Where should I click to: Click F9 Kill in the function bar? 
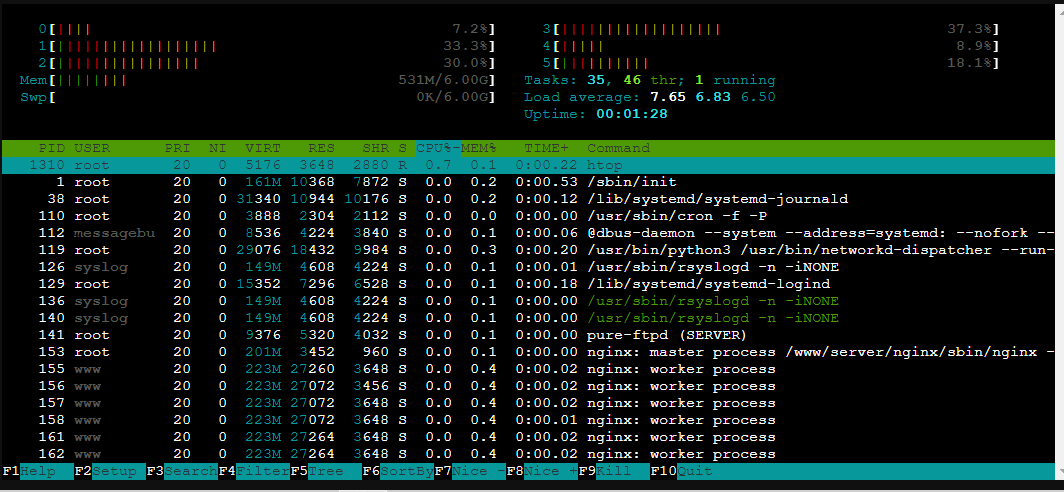(623, 471)
